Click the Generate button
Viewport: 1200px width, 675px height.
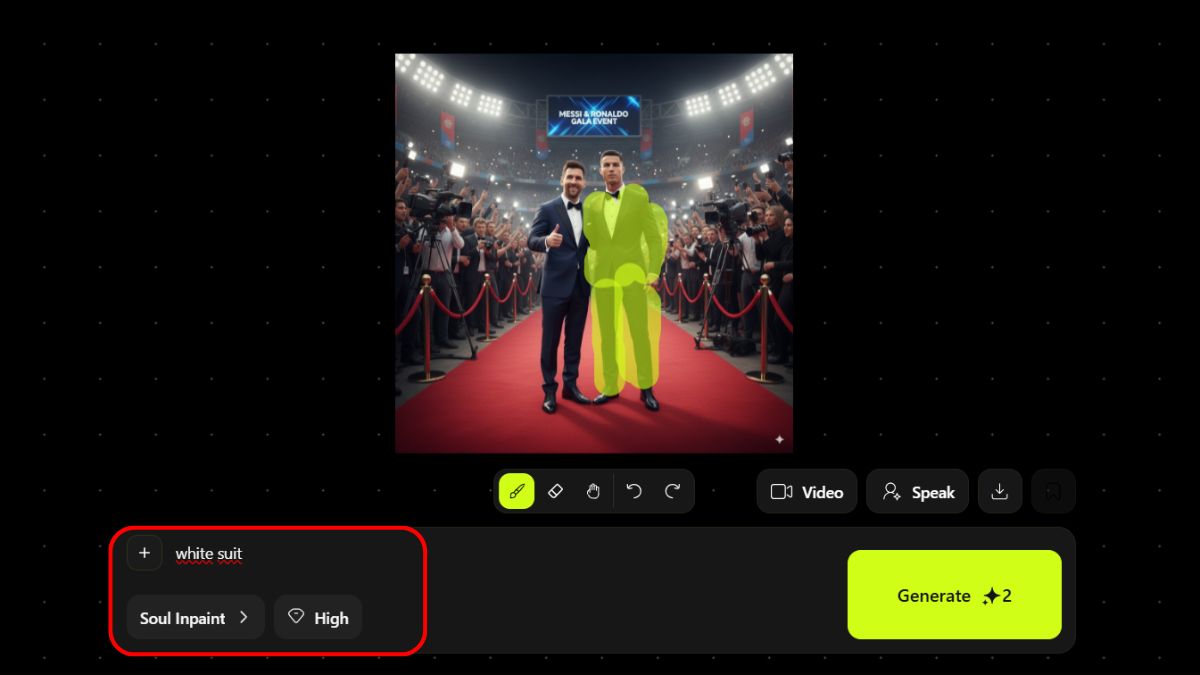tap(954, 595)
